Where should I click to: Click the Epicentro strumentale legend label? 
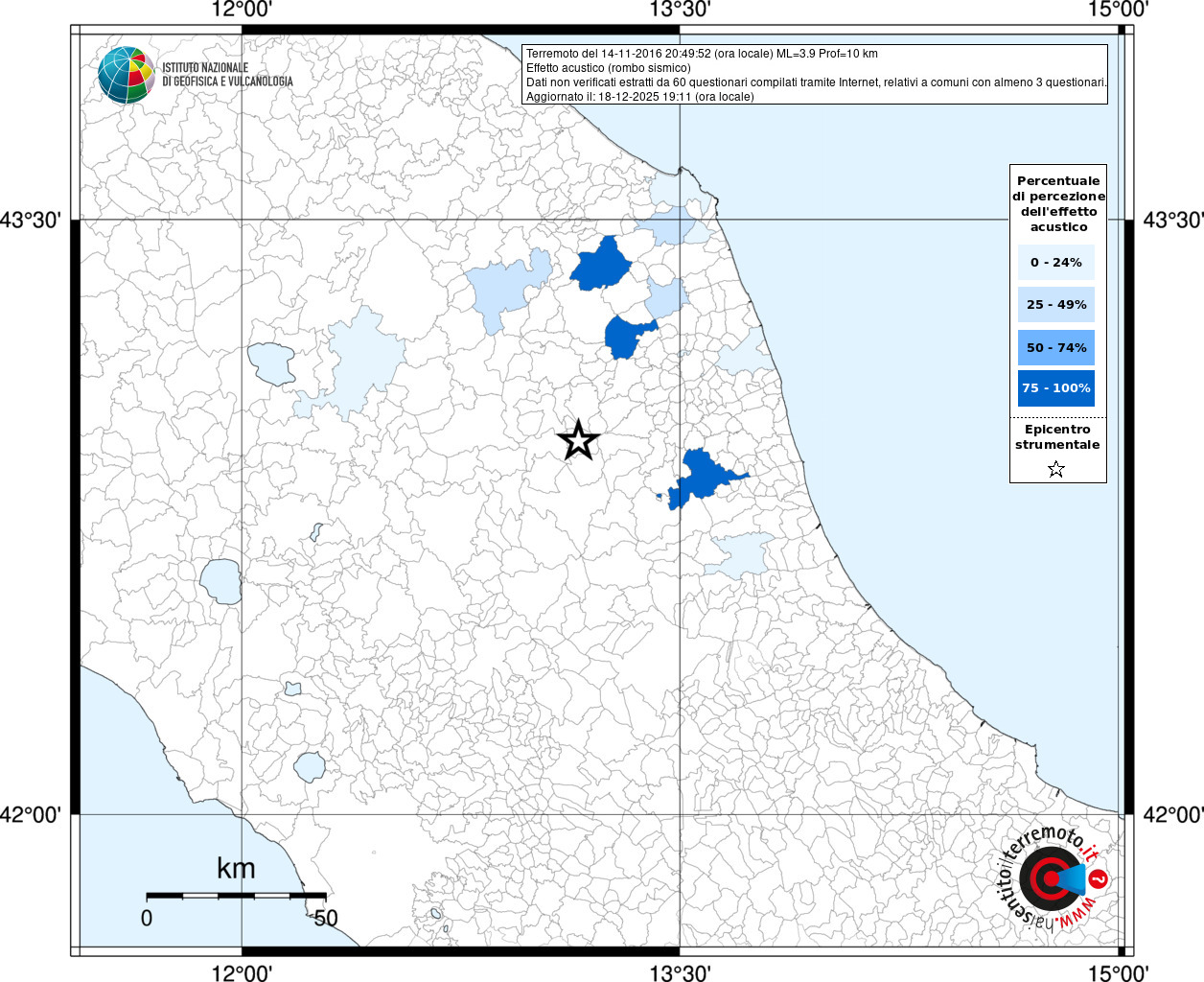click(x=1057, y=437)
